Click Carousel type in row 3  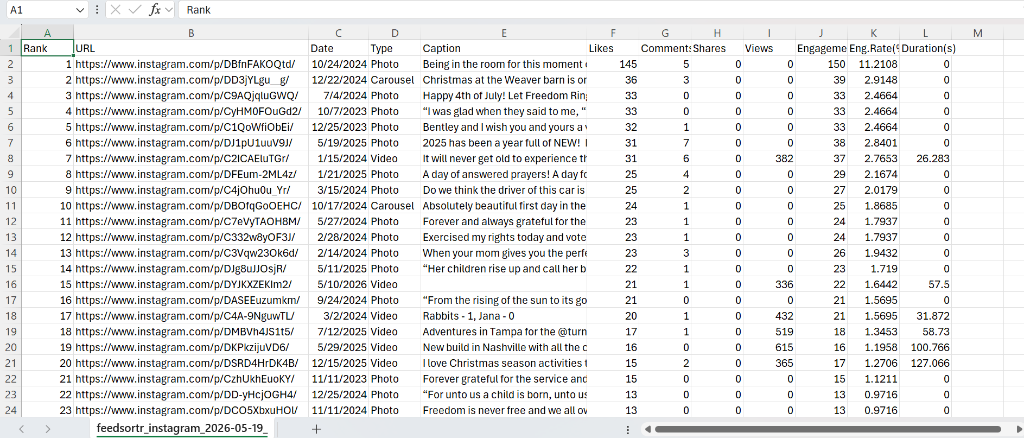[x=394, y=80]
